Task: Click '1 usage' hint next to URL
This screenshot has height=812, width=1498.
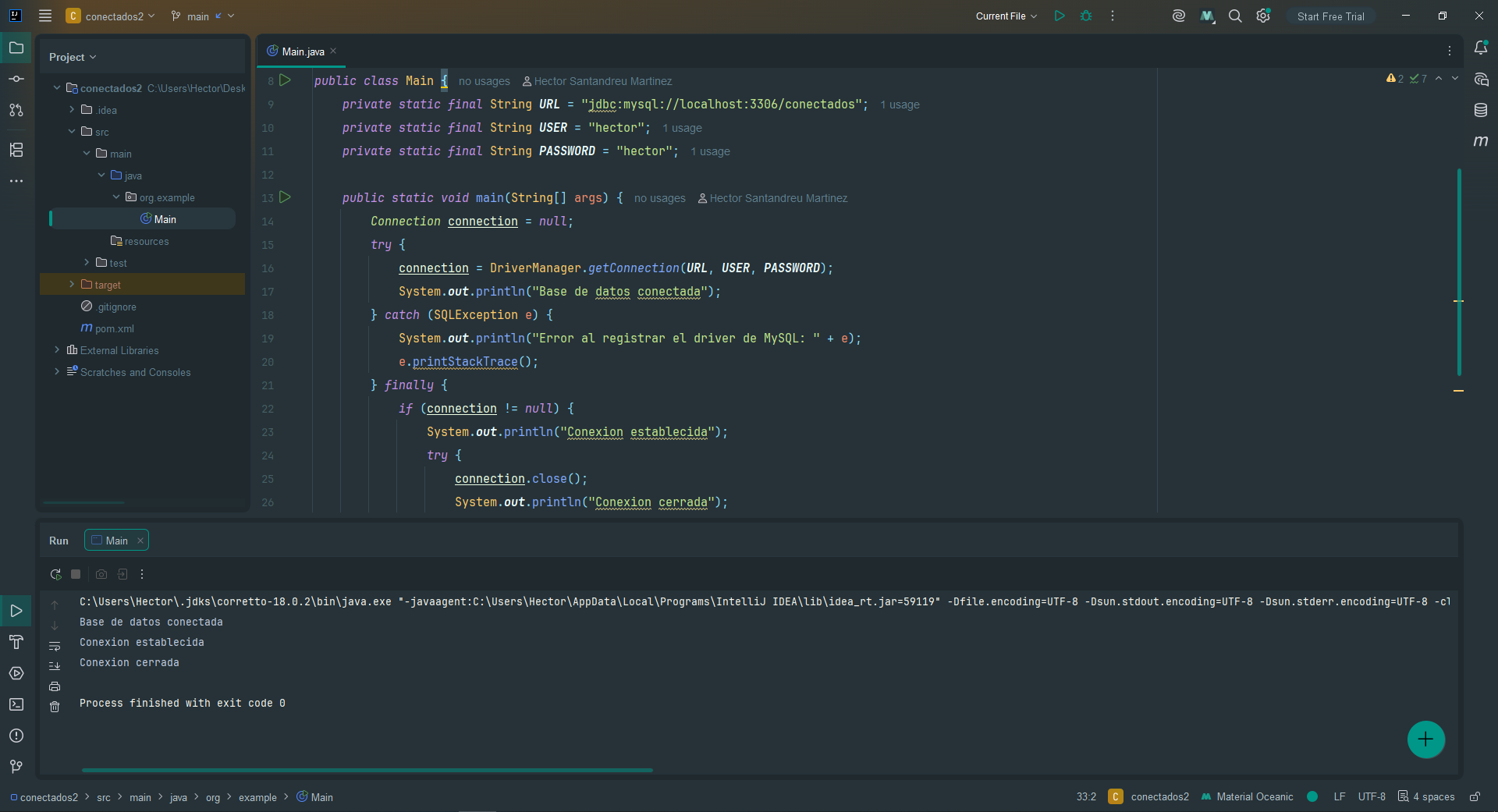Action: coord(900,105)
